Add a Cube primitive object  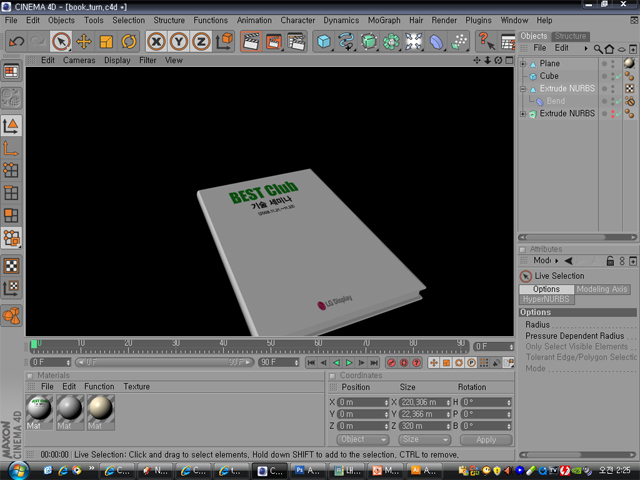324,42
